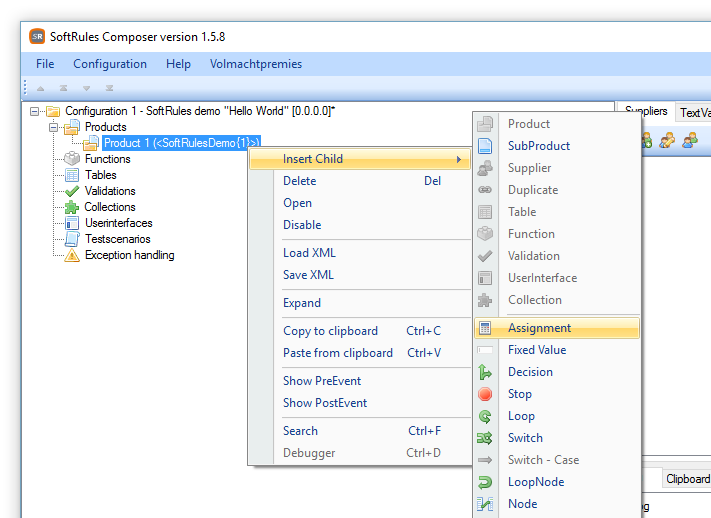Select Functions tree item label
The height and width of the screenshot is (518, 711).
click(x=107, y=159)
